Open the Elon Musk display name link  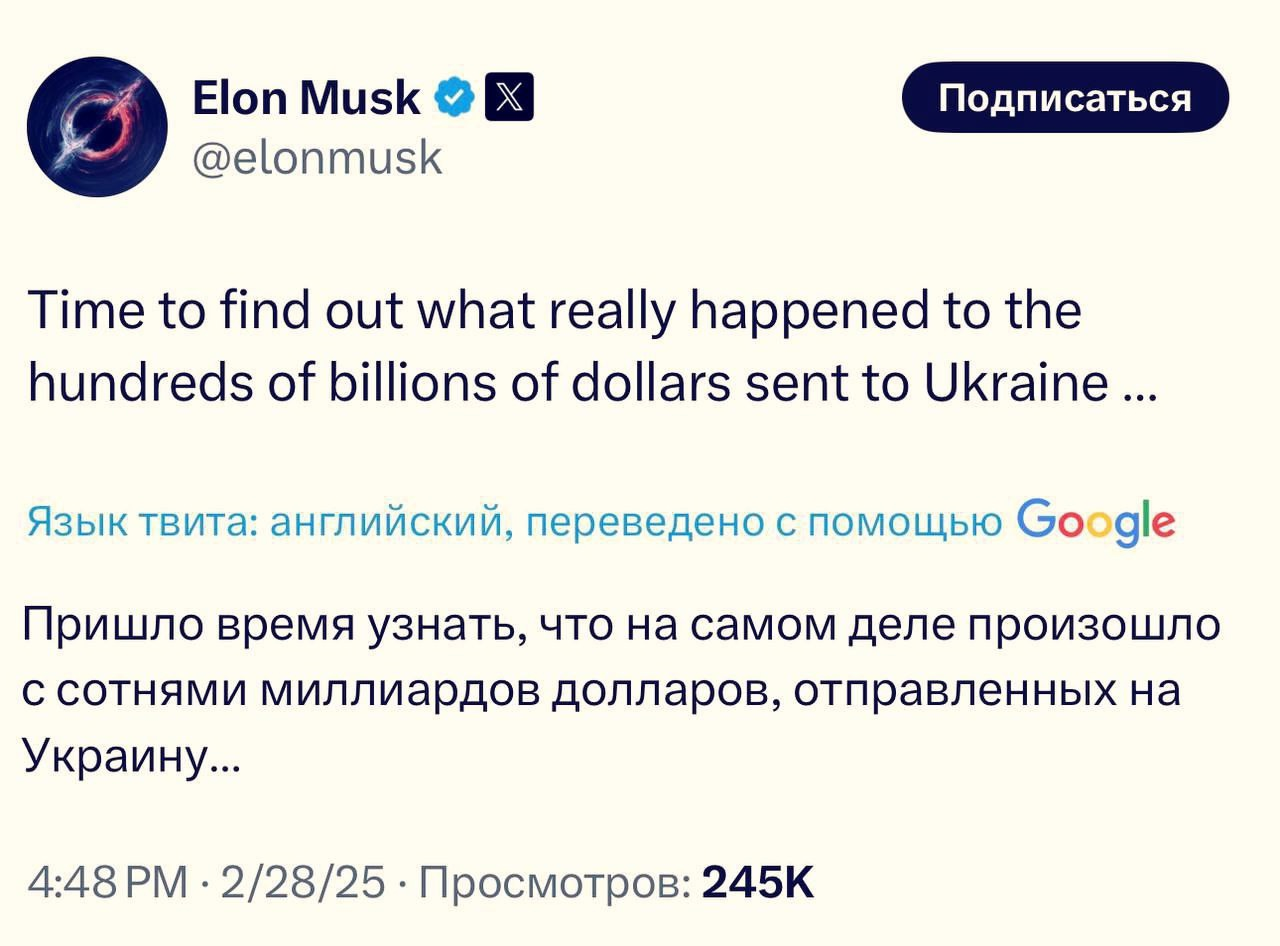tap(307, 97)
